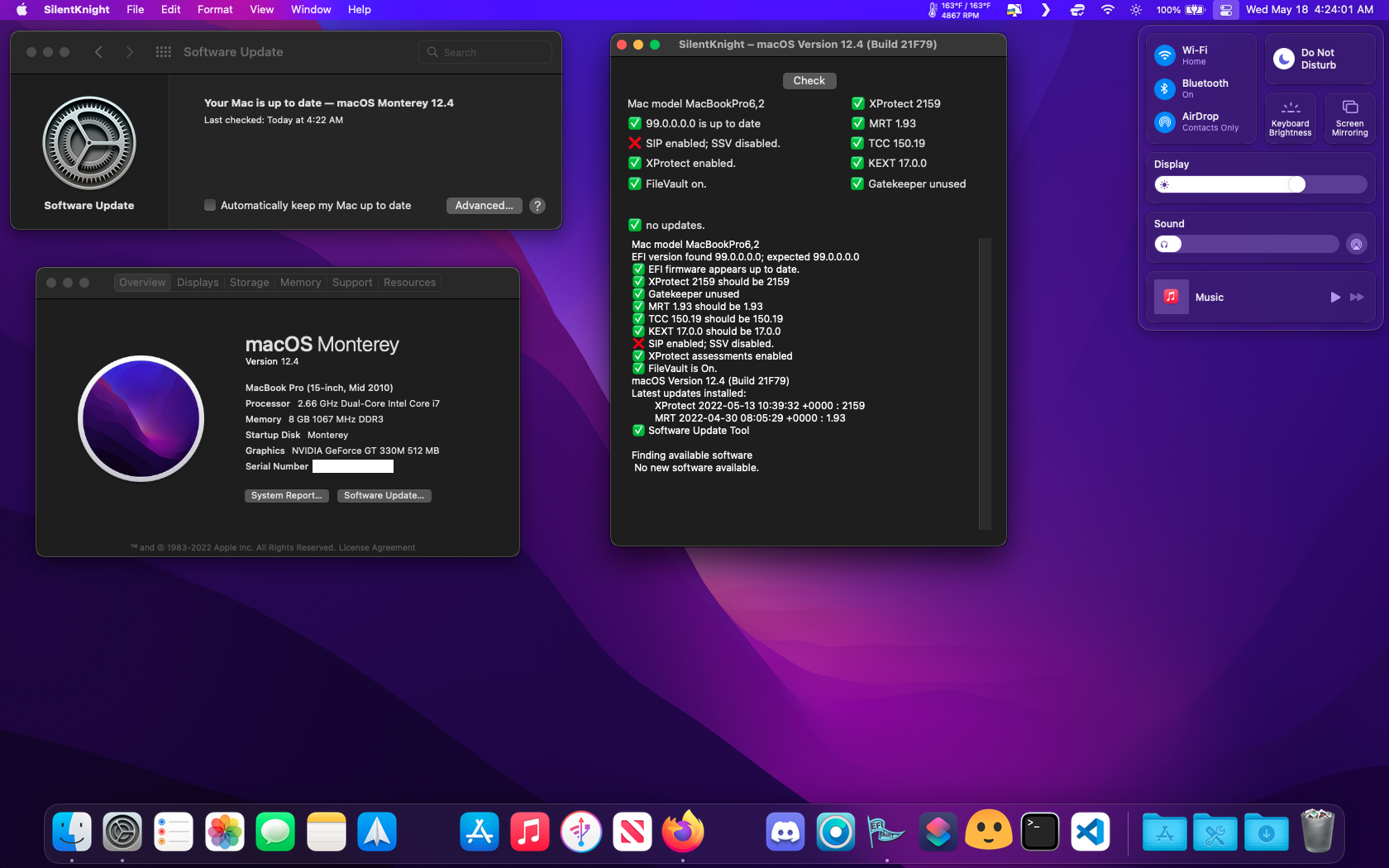
Task: Click the help question mark button
Action: click(537, 206)
